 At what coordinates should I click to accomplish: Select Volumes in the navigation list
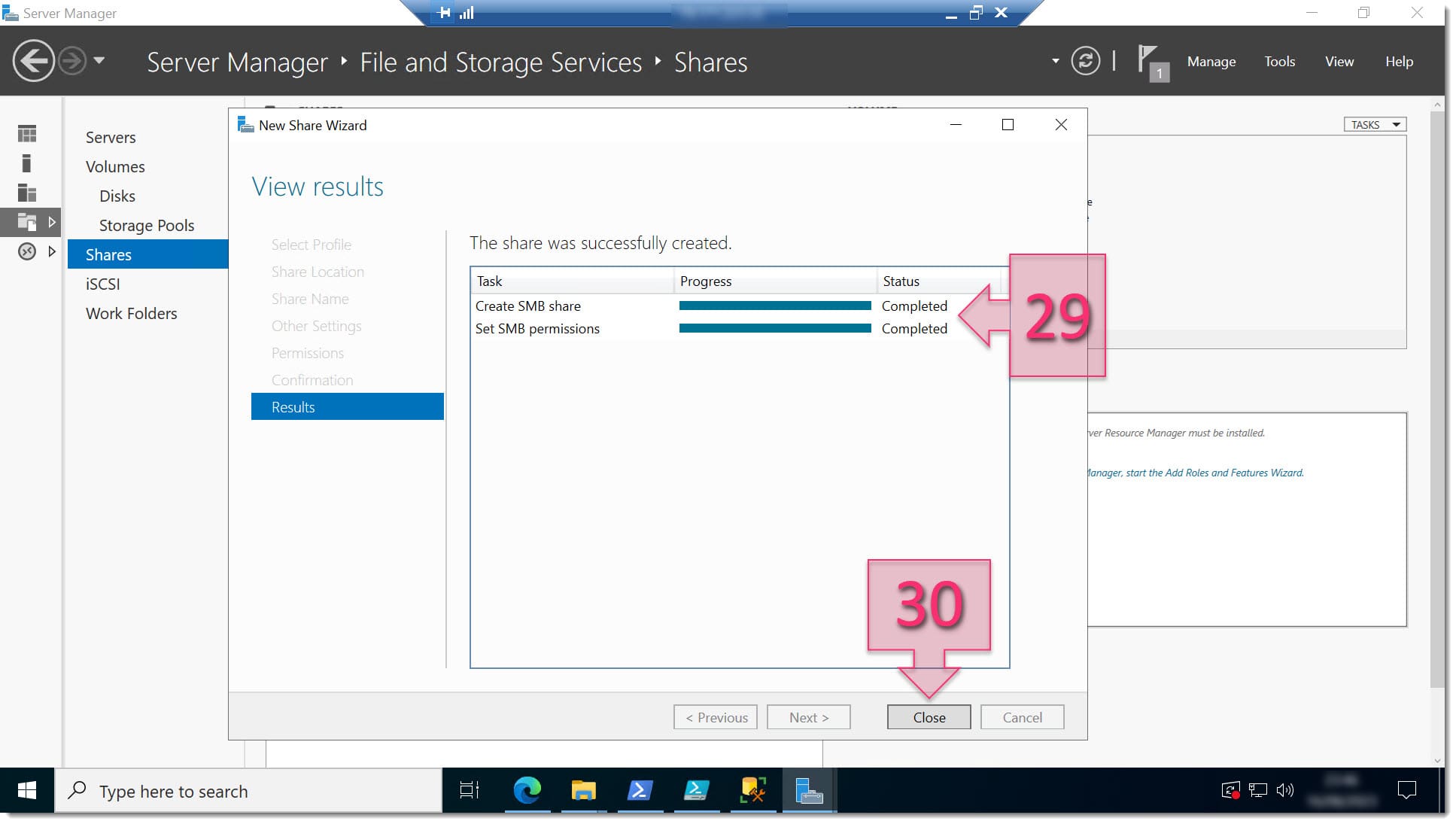[115, 167]
